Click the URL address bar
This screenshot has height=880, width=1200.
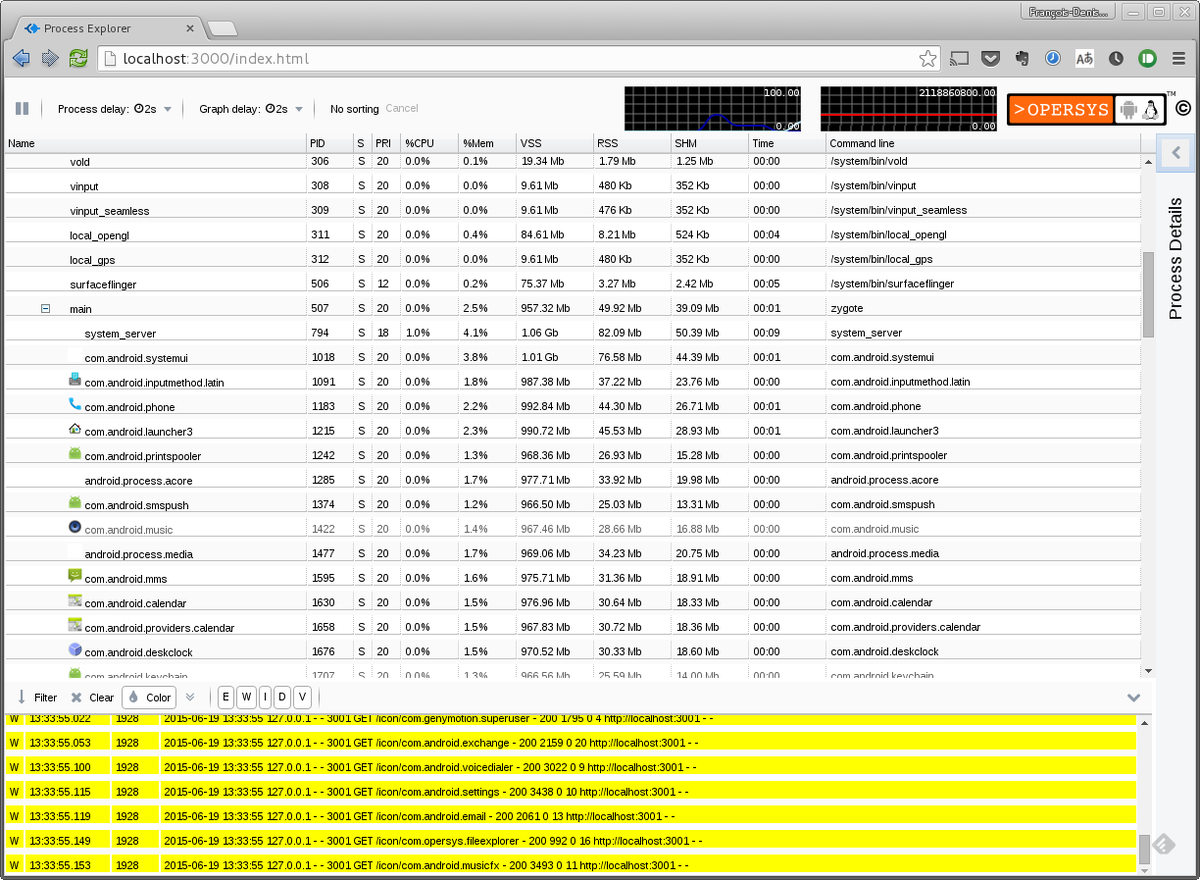point(520,59)
